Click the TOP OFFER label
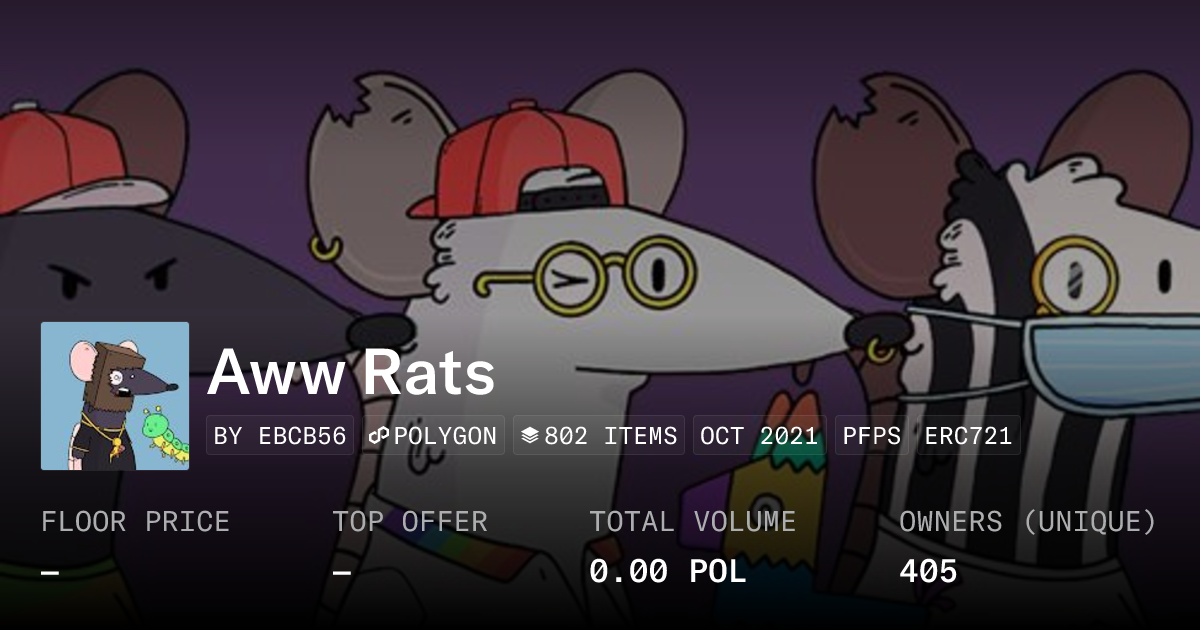Viewport: 1200px width, 630px height. pyautogui.click(x=410, y=522)
